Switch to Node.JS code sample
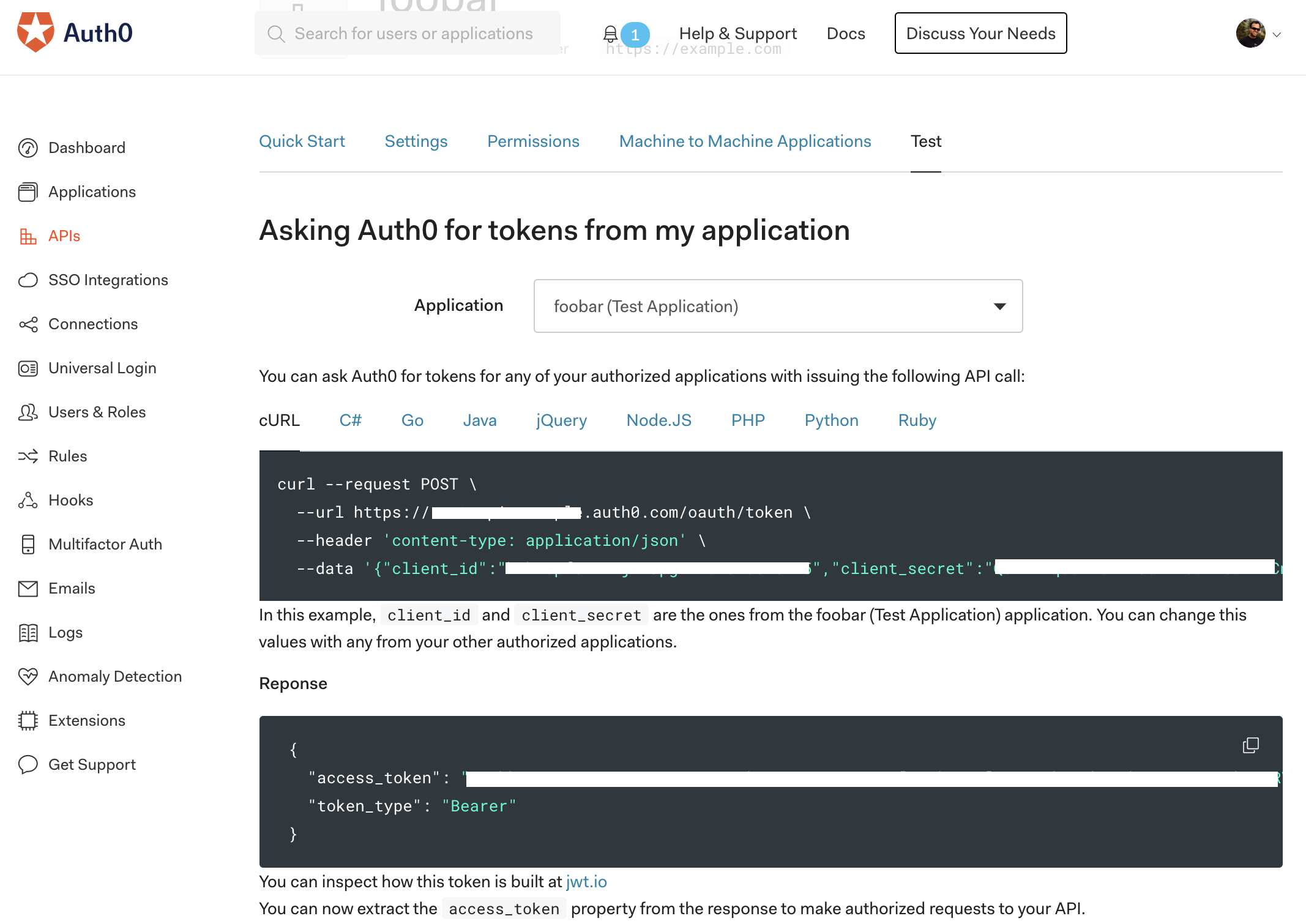This screenshot has width=1306, height=924. pyautogui.click(x=659, y=420)
